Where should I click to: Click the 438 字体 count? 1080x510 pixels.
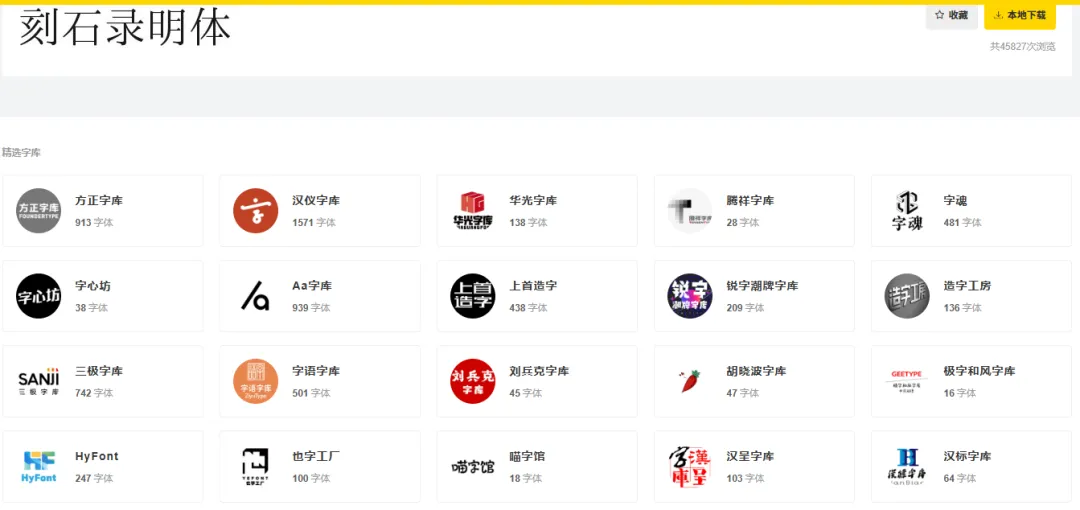tap(528, 308)
